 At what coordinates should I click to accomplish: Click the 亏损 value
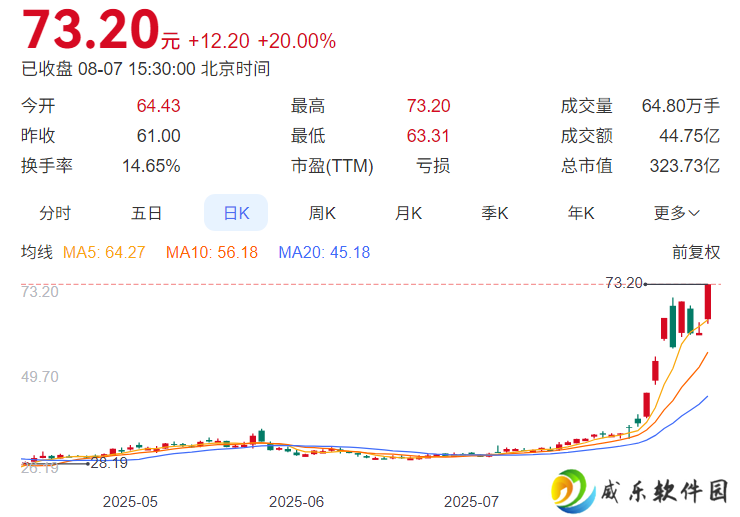(x=433, y=166)
